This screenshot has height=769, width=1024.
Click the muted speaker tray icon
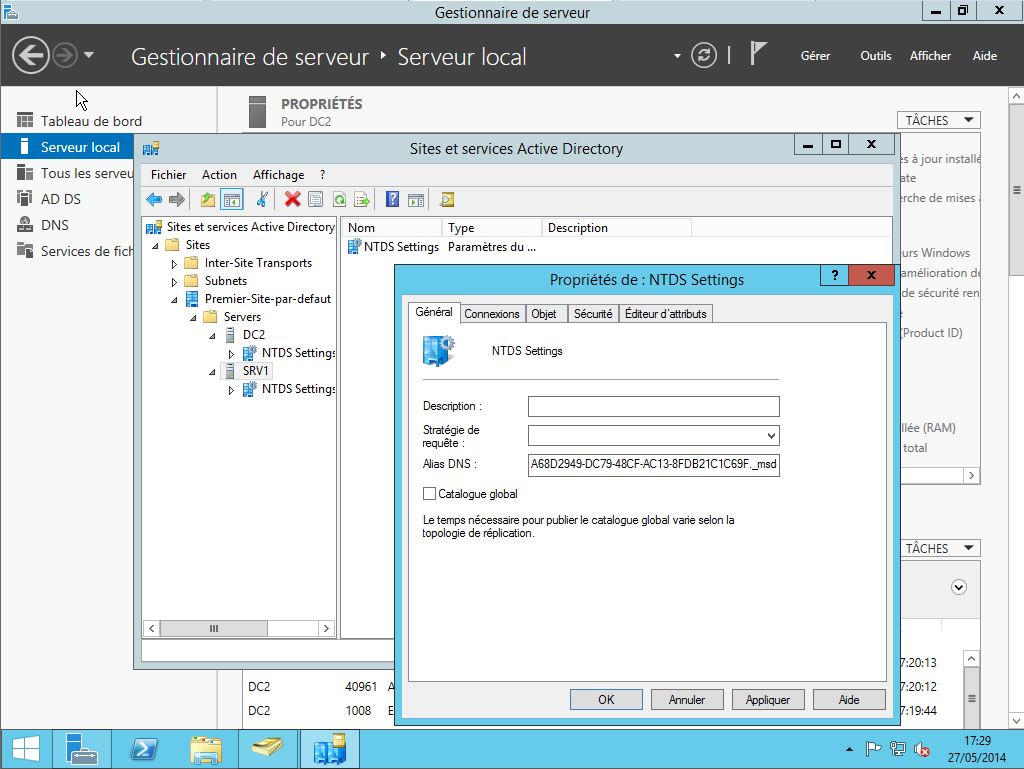click(x=922, y=749)
